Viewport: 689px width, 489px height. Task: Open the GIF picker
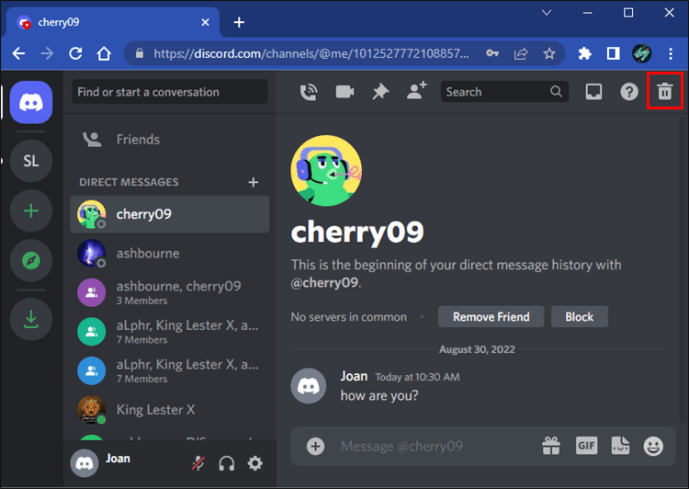[587, 446]
